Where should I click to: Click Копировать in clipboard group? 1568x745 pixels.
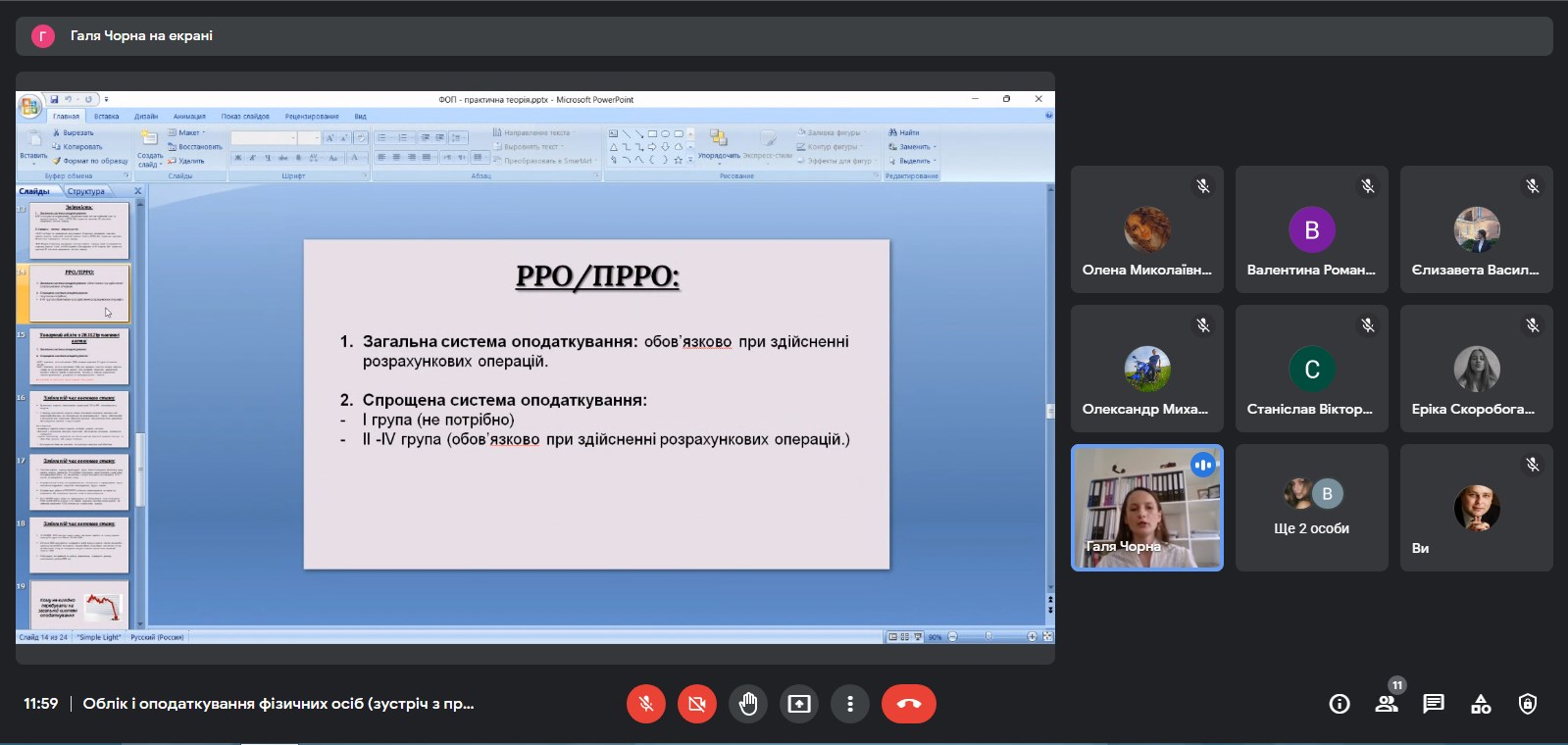coord(76,146)
